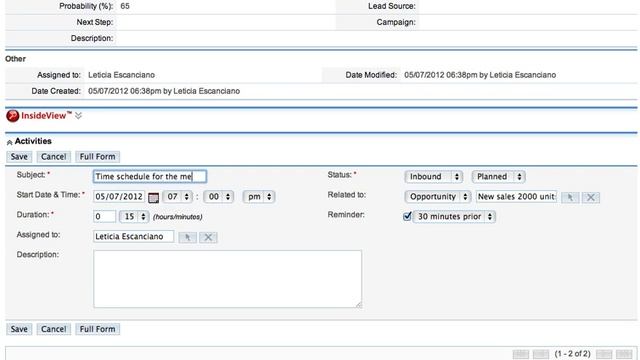Click the Start Date input field
640x360 pixels.
[119, 196]
